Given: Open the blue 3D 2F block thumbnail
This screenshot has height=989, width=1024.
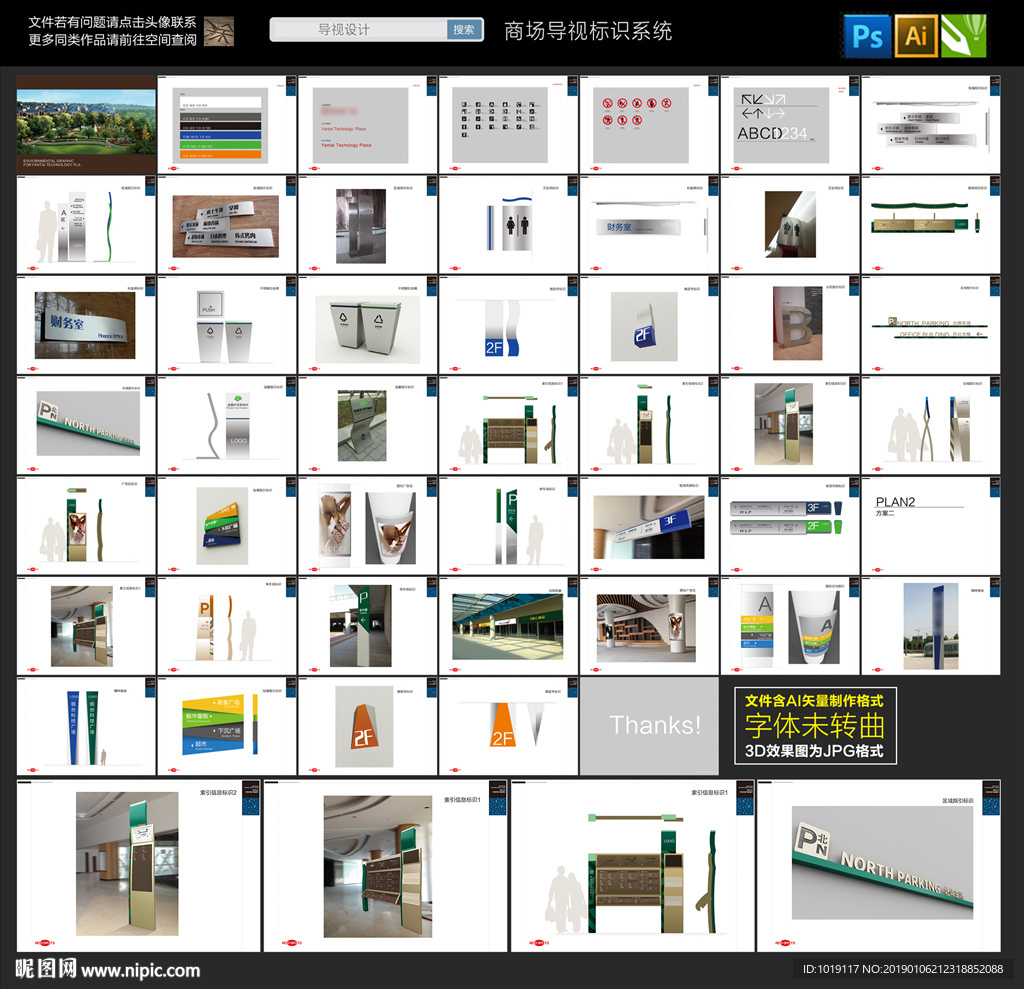Looking at the screenshot, I should point(649,325).
